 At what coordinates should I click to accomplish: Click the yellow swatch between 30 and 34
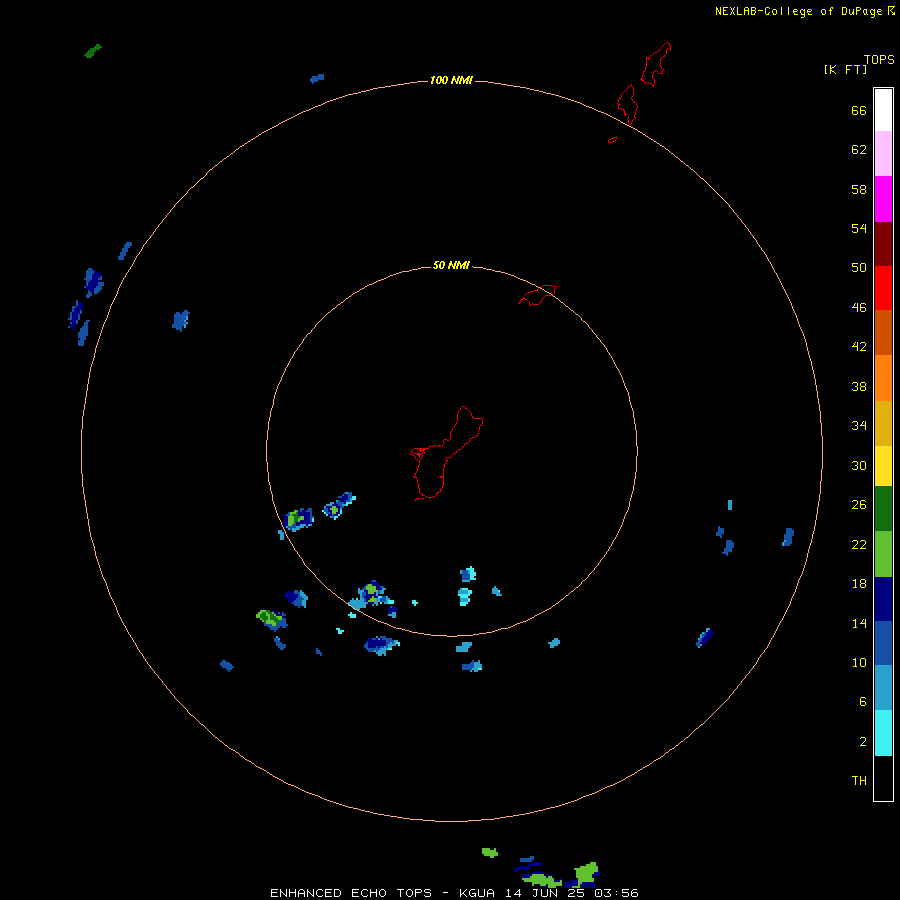(883, 466)
